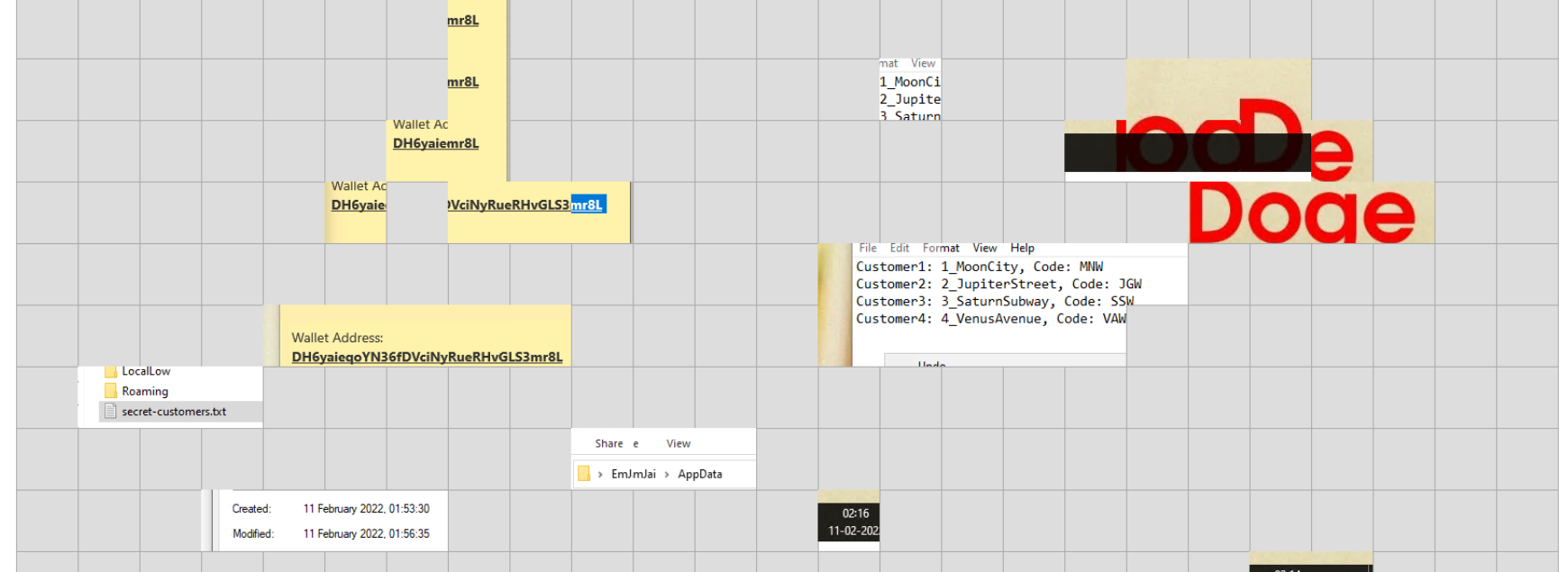Viewport: 1568px width, 572px height.
Task: Switch to the Share tab in Explorer
Action: tap(608, 443)
